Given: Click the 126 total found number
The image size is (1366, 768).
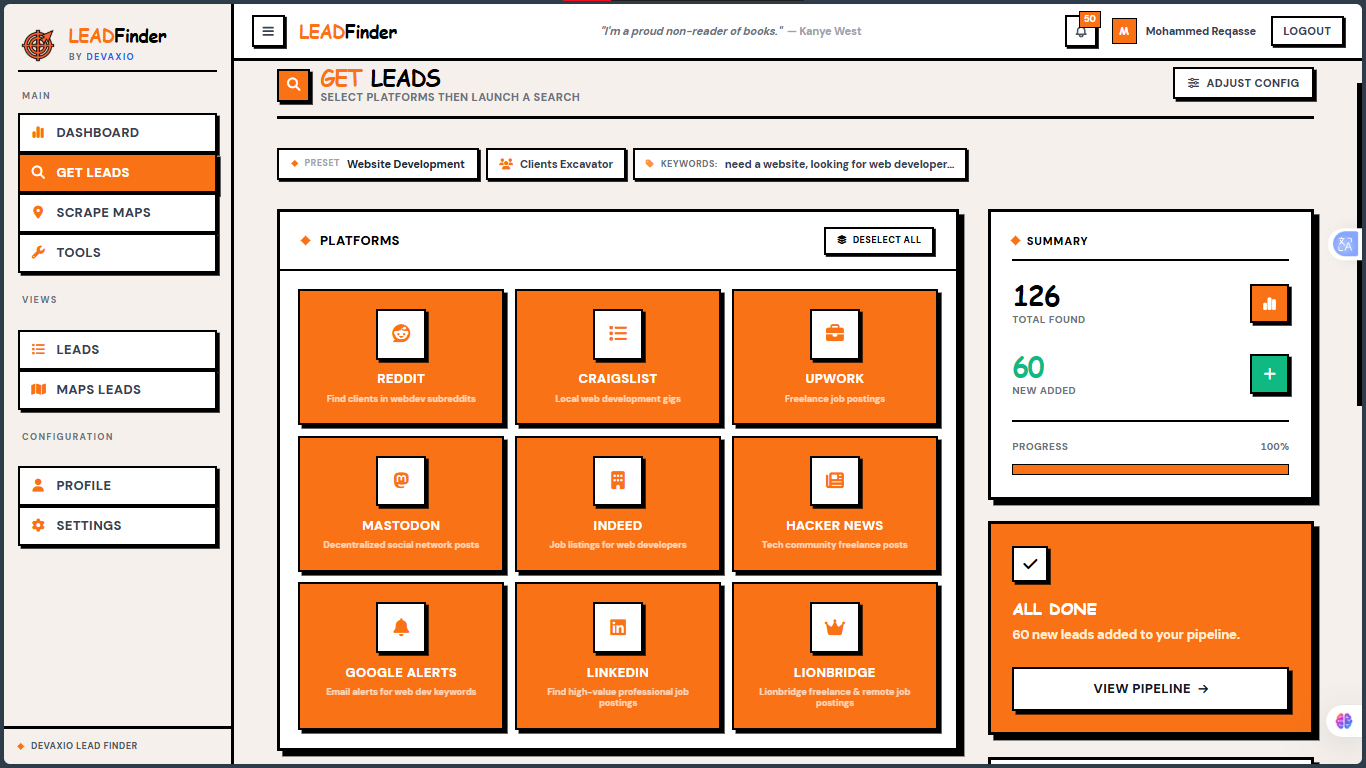Looking at the screenshot, I should [x=1036, y=296].
